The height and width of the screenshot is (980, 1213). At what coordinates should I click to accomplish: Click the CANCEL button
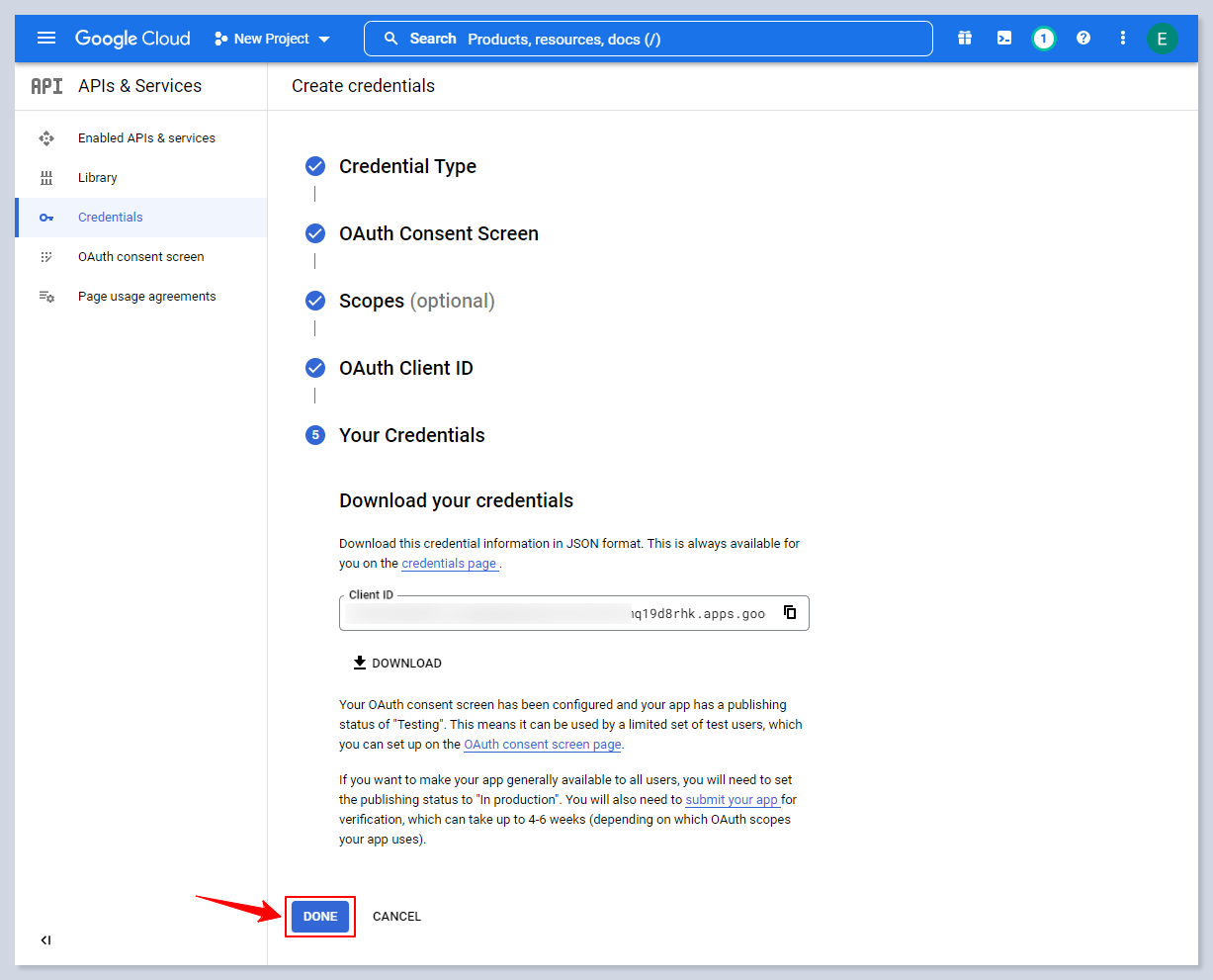[x=396, y=917]
